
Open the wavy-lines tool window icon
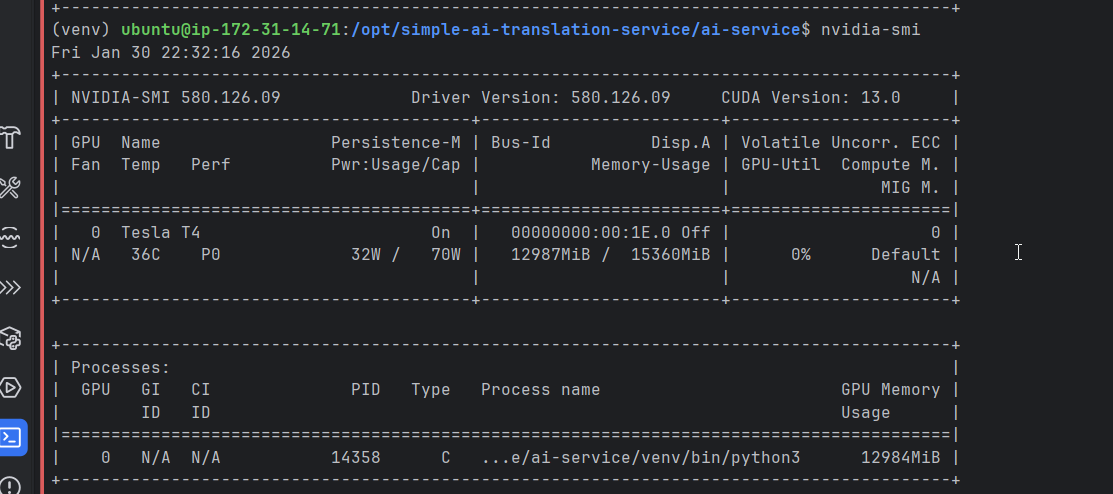[x=10, y=238]
